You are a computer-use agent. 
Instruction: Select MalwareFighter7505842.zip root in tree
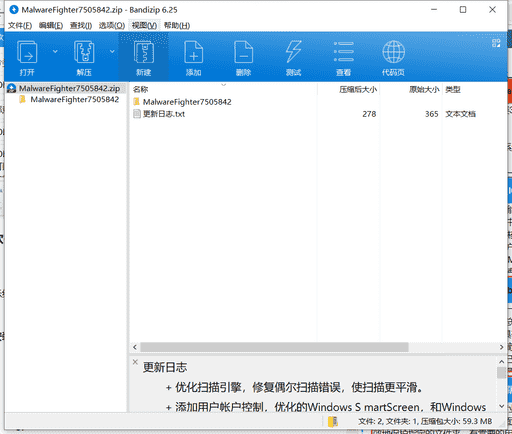pos(70,88)
